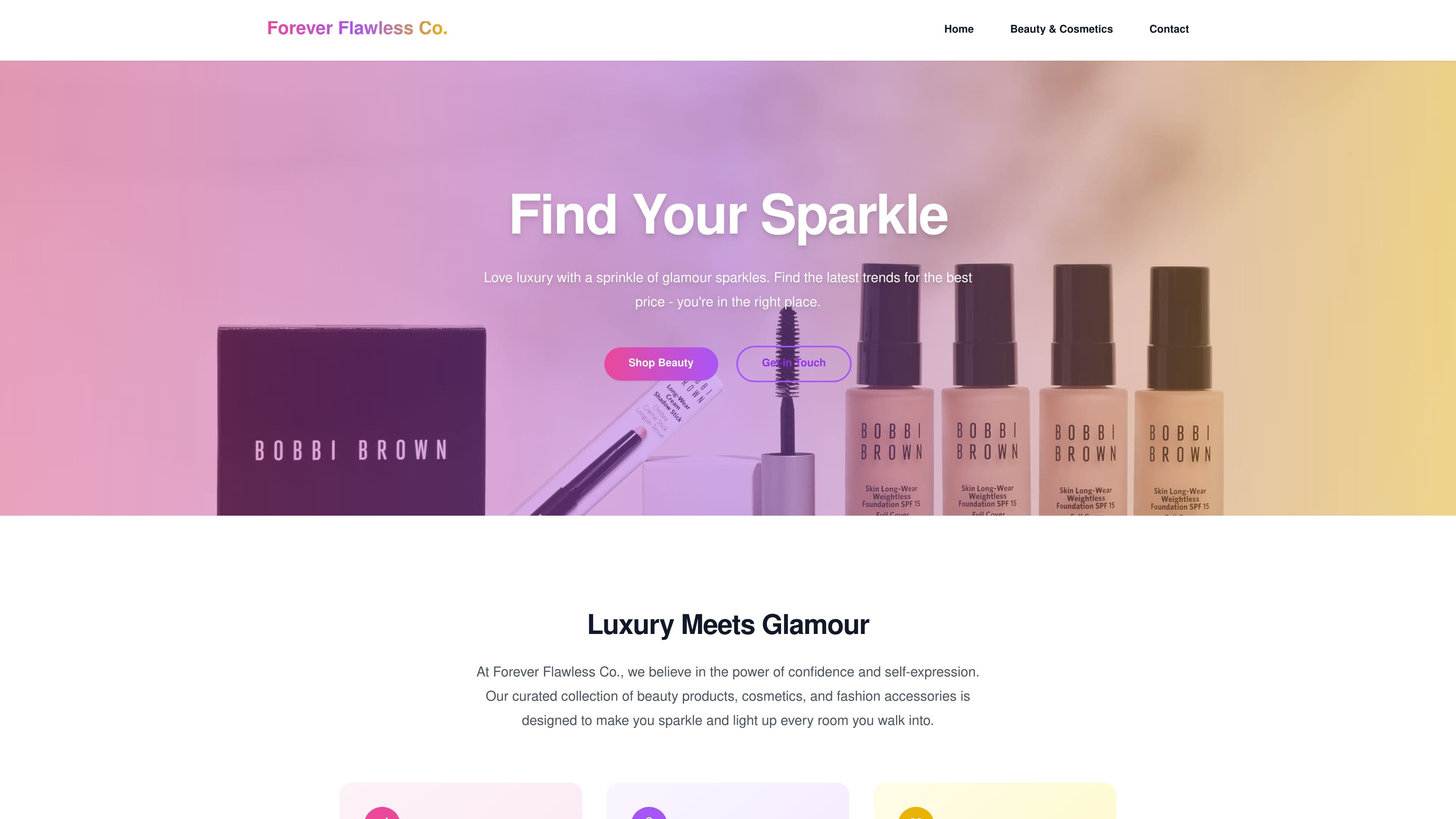Open the Contact page from navbar

click(x=1169, y=29)
